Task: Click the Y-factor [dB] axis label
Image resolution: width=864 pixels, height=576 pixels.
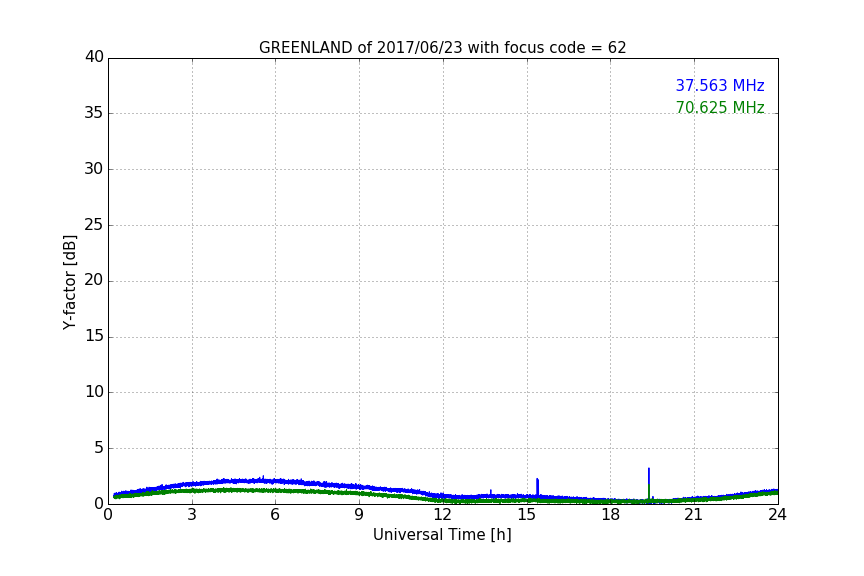Action: pos(69,282)
